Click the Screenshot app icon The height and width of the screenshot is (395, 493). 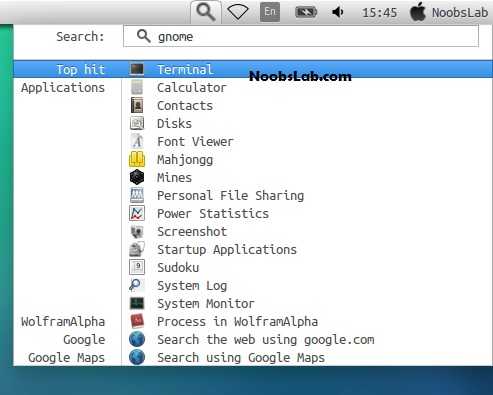[x=137, y=231]
